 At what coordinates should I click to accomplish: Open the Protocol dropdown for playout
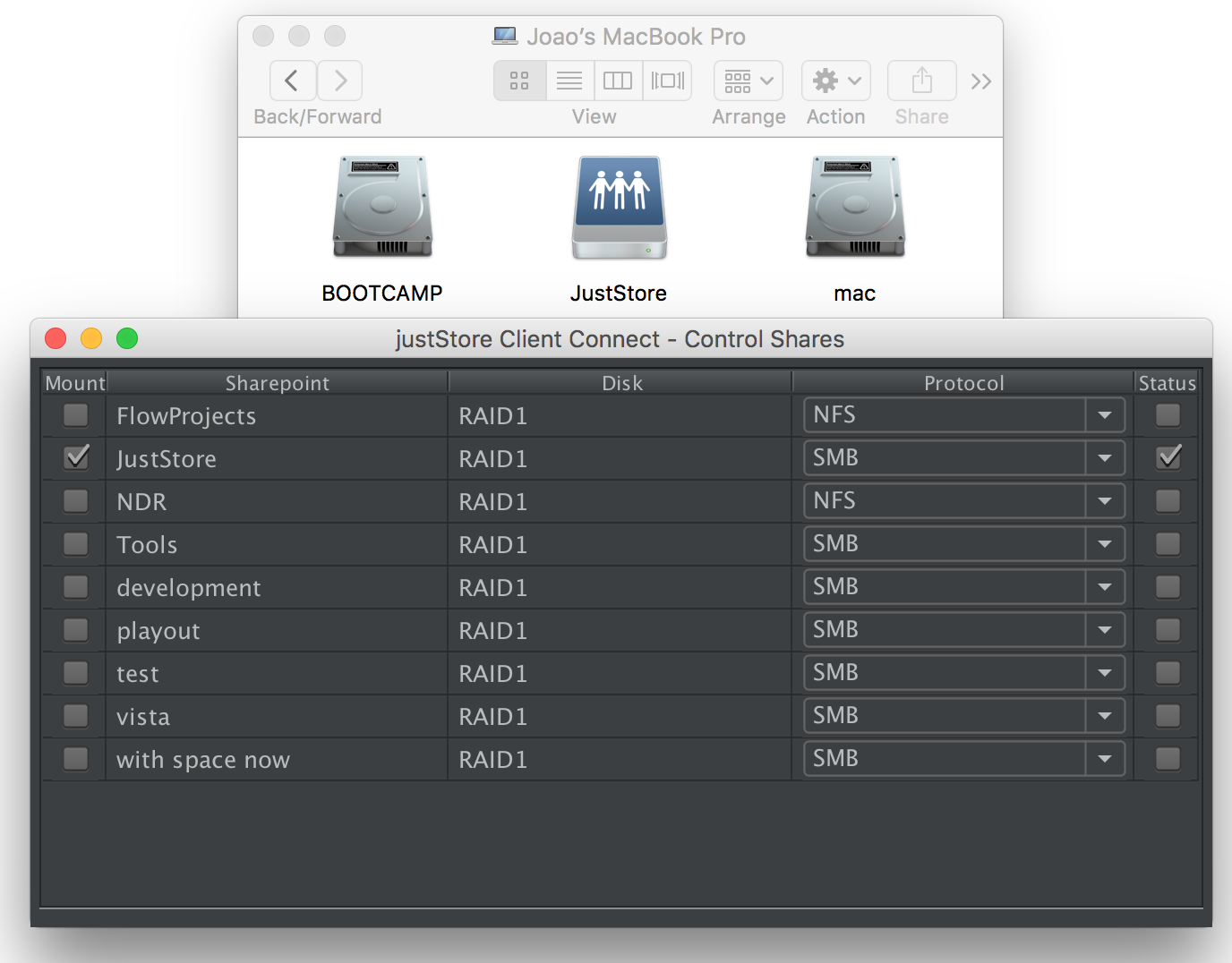click(x=964, y=630)
